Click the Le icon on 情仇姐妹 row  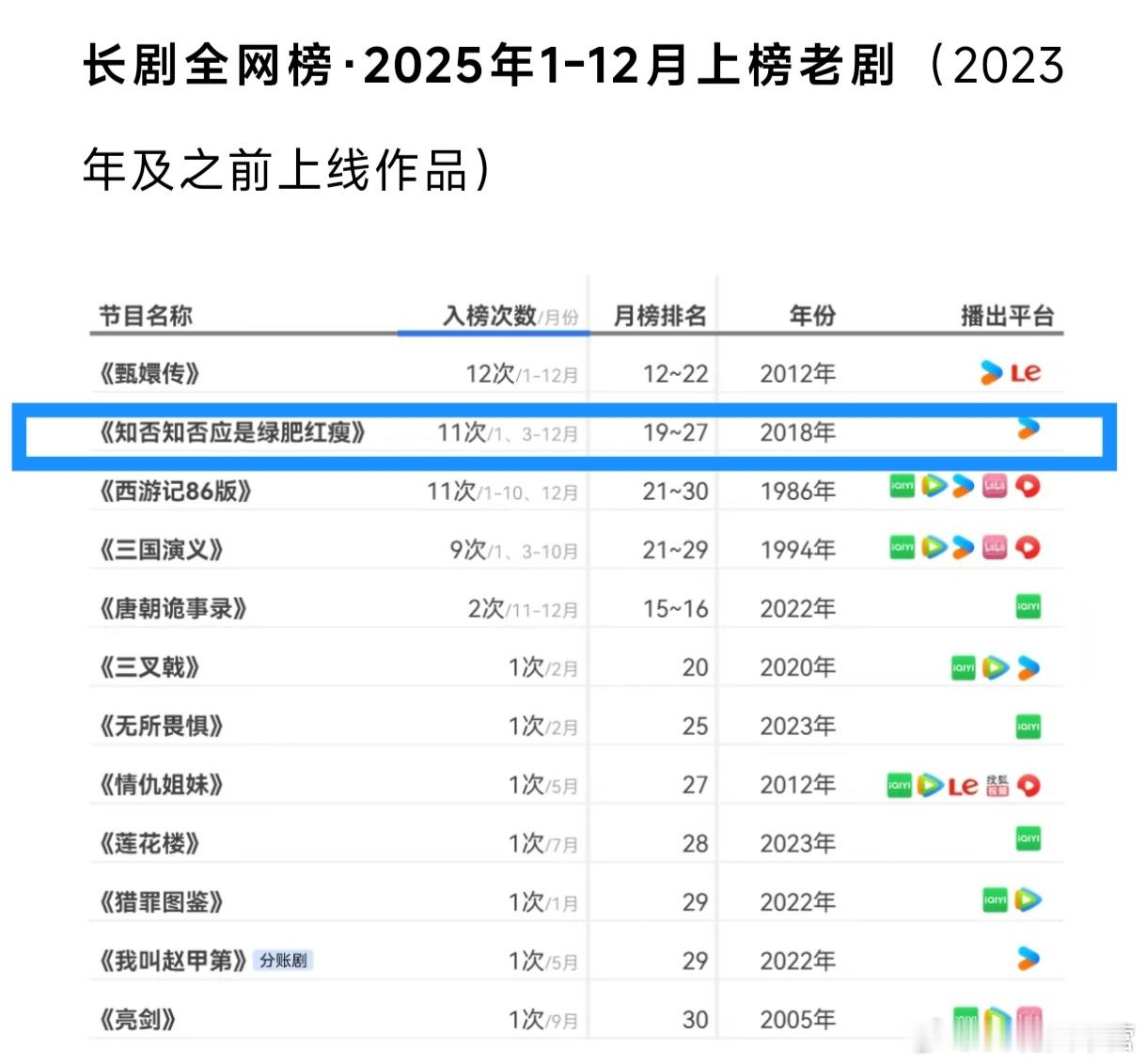click(x=964, y=785)
